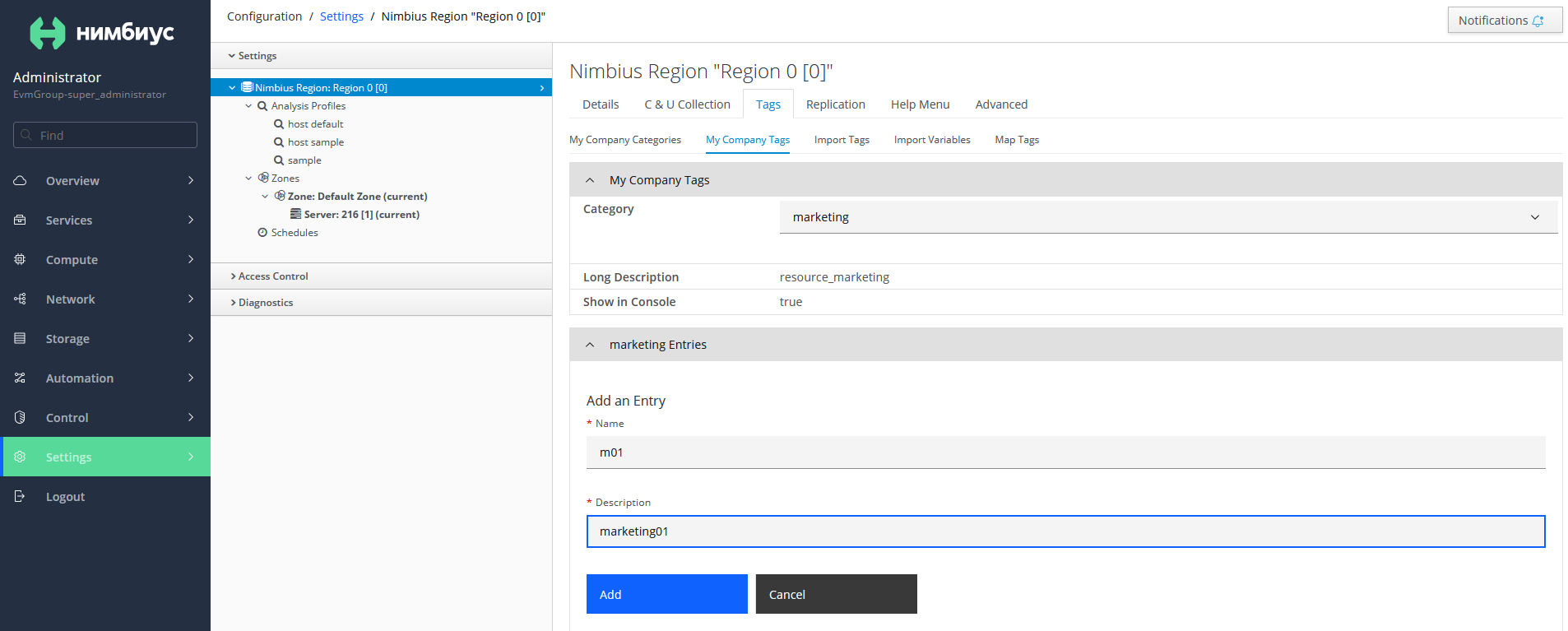The image size is (1568, 631).
Task: Click the Settings gear icon
Action: pyautogui.click(x=20, y=457)
